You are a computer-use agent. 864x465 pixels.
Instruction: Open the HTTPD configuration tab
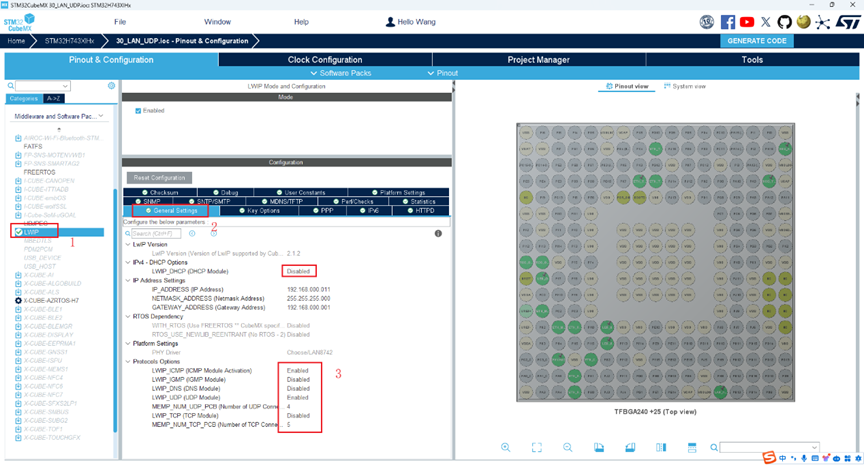coord(420,210)
